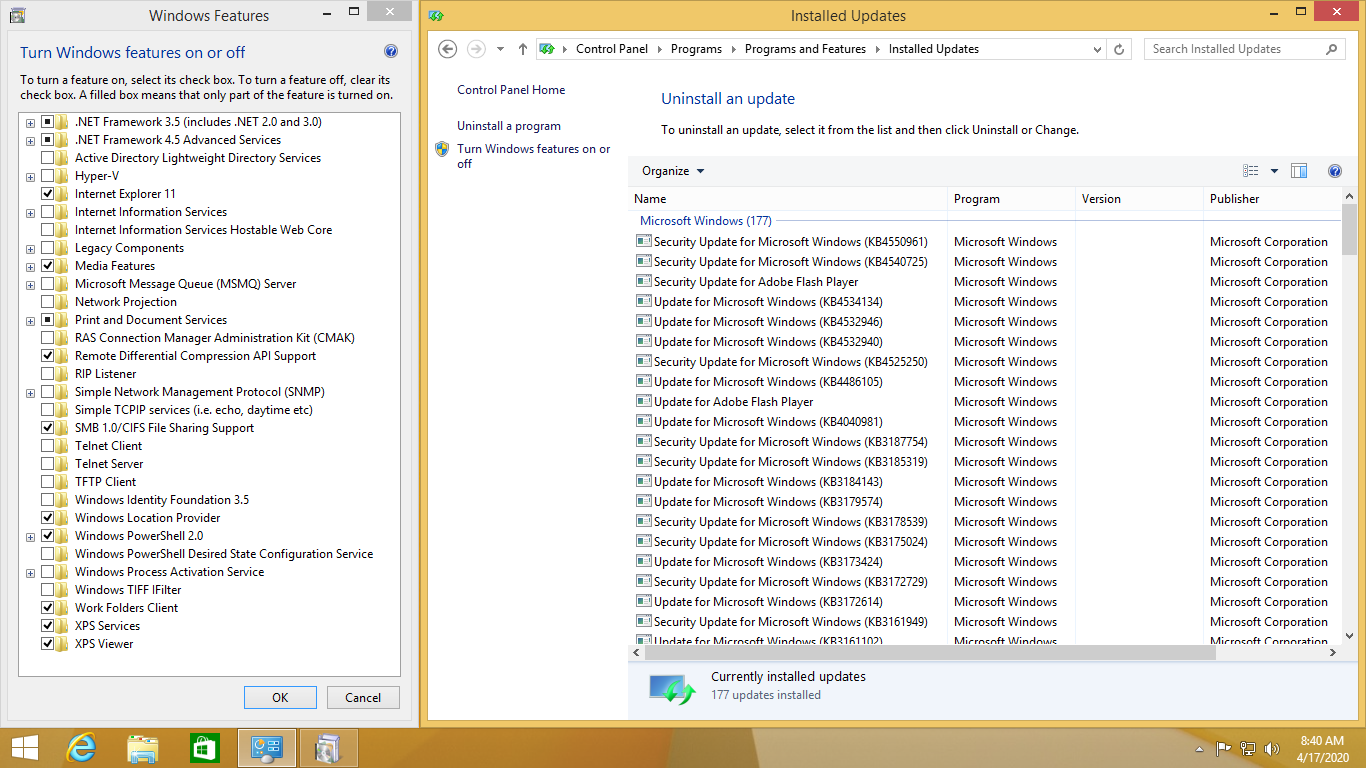The height and width of the screenshot is (768, 1366).
Task: Click the Windows Start button
Action: 25,748
